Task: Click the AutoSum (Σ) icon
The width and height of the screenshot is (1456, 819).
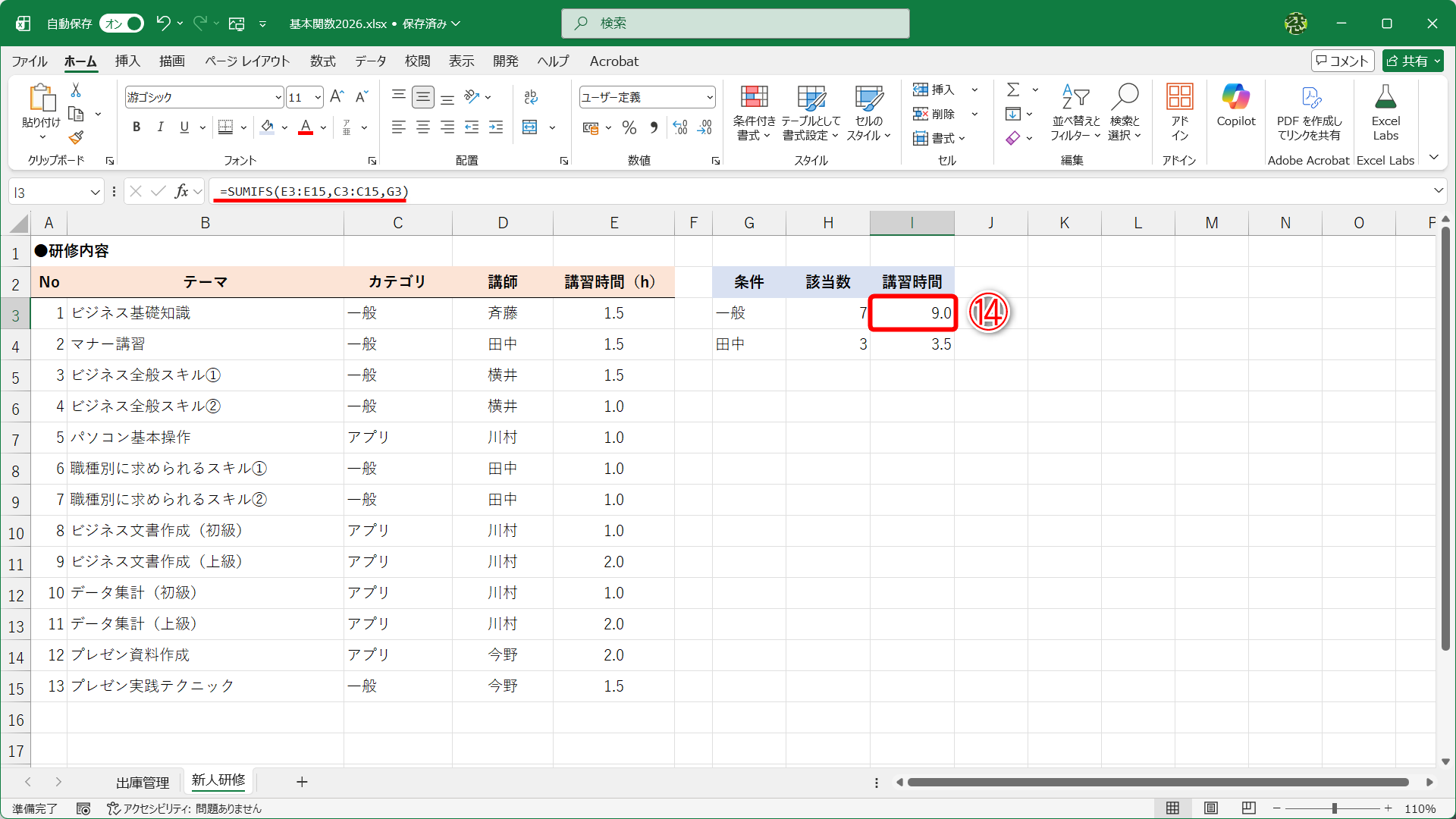Action: 1014,89
